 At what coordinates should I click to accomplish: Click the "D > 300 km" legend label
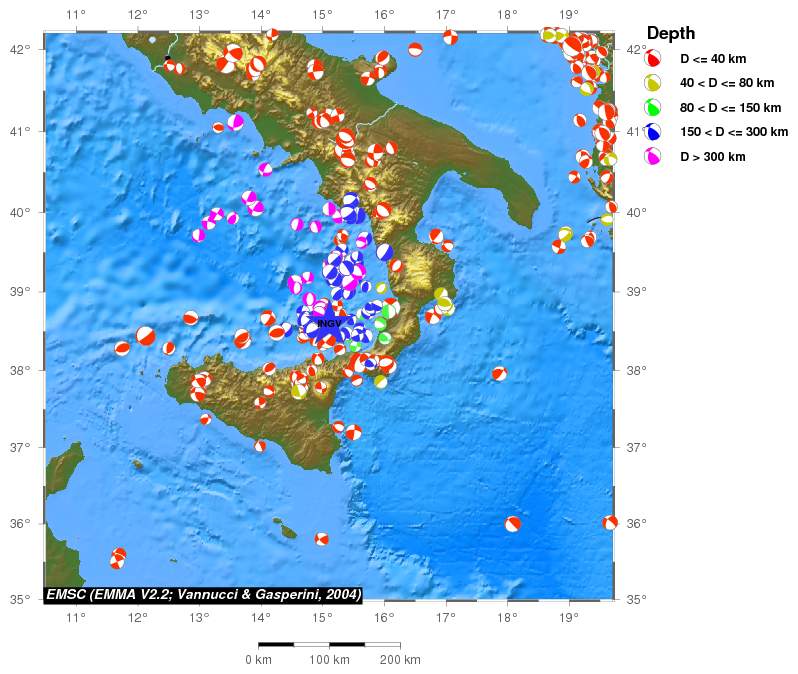[712, 157]
